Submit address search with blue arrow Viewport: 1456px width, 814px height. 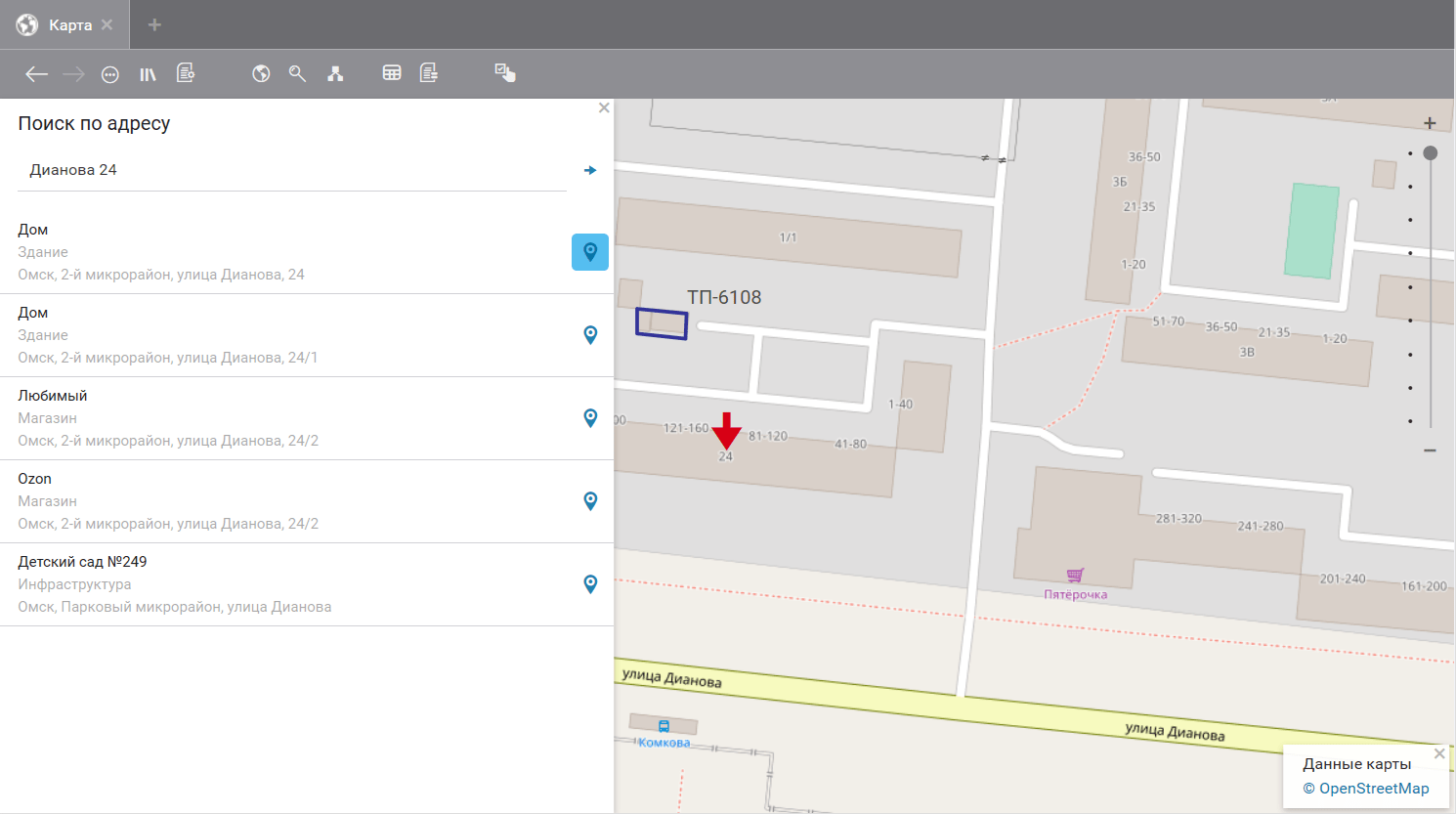[x=590, y=170]
